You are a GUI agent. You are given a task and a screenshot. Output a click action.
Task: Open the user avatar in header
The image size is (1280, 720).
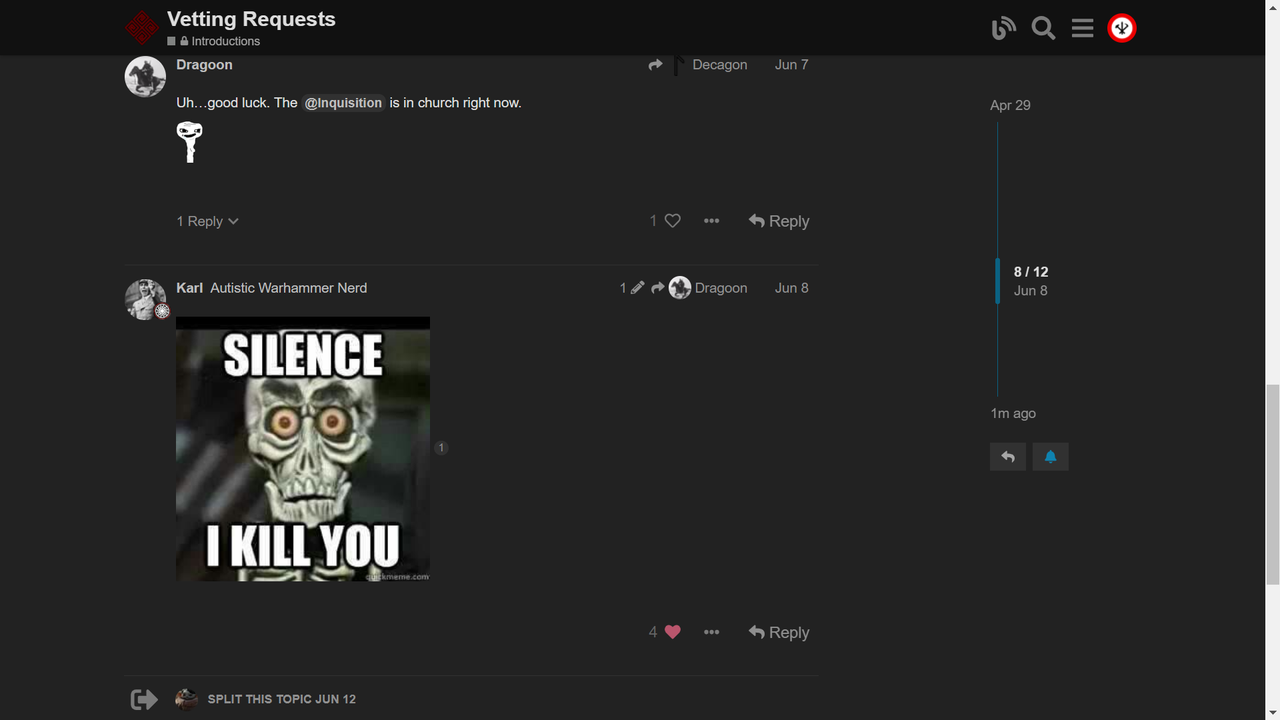(1122, 28)
